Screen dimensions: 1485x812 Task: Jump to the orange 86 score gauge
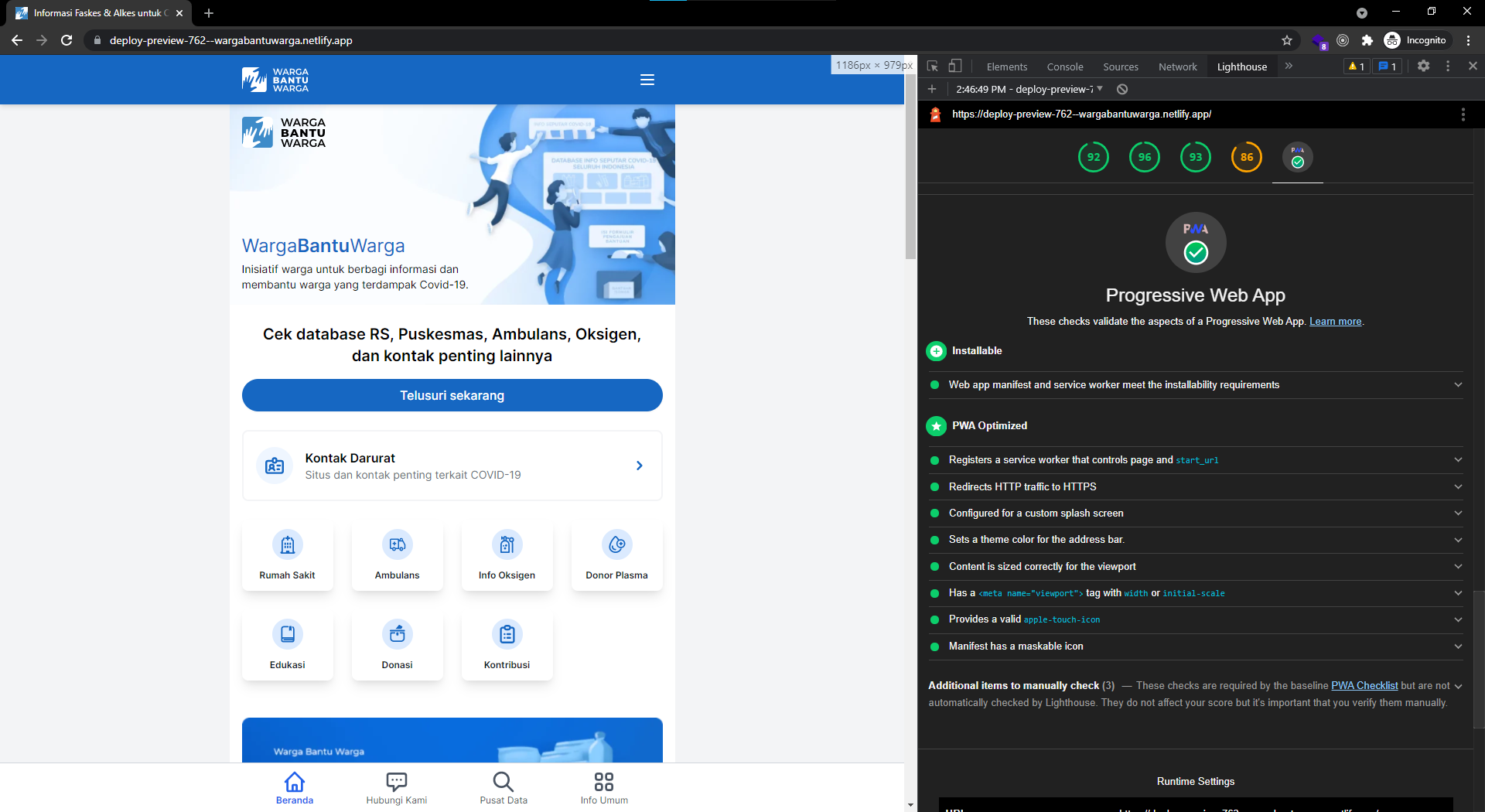pyautogui.click(x=1247, y=157)
